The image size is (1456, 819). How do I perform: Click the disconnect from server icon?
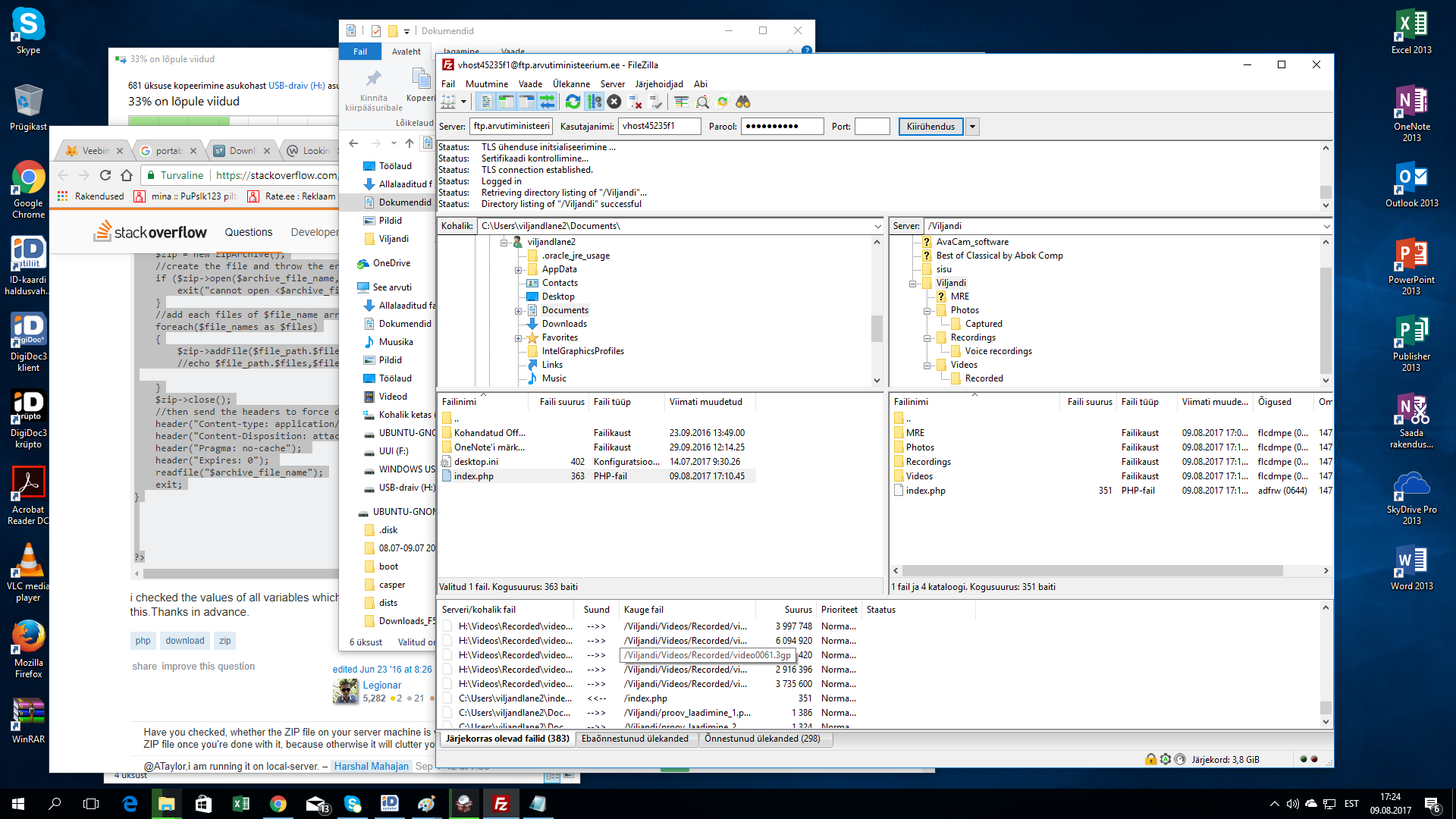pyautogui.click(x=635, y=102)
